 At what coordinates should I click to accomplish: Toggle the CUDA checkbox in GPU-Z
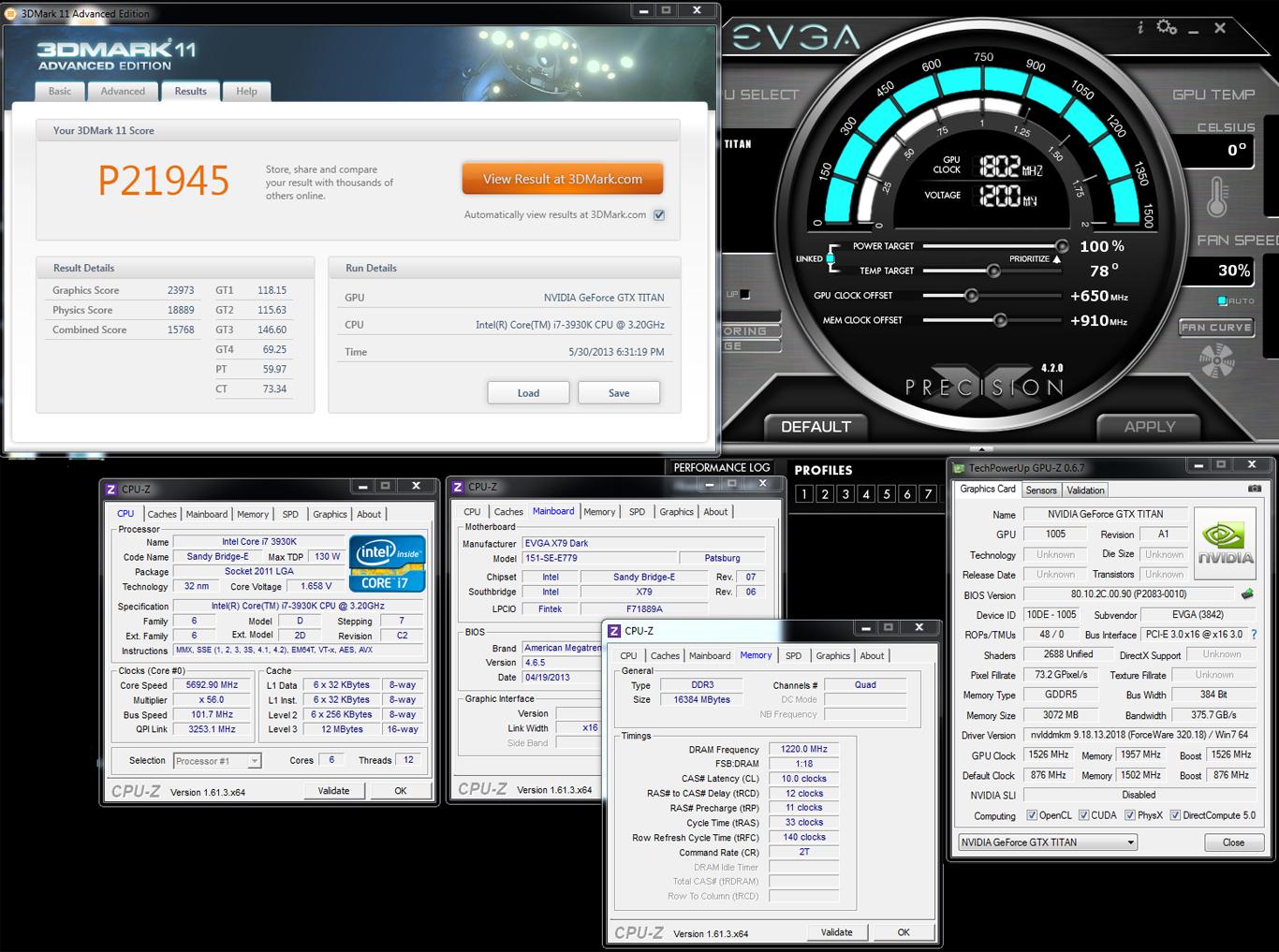point(1083,815)
